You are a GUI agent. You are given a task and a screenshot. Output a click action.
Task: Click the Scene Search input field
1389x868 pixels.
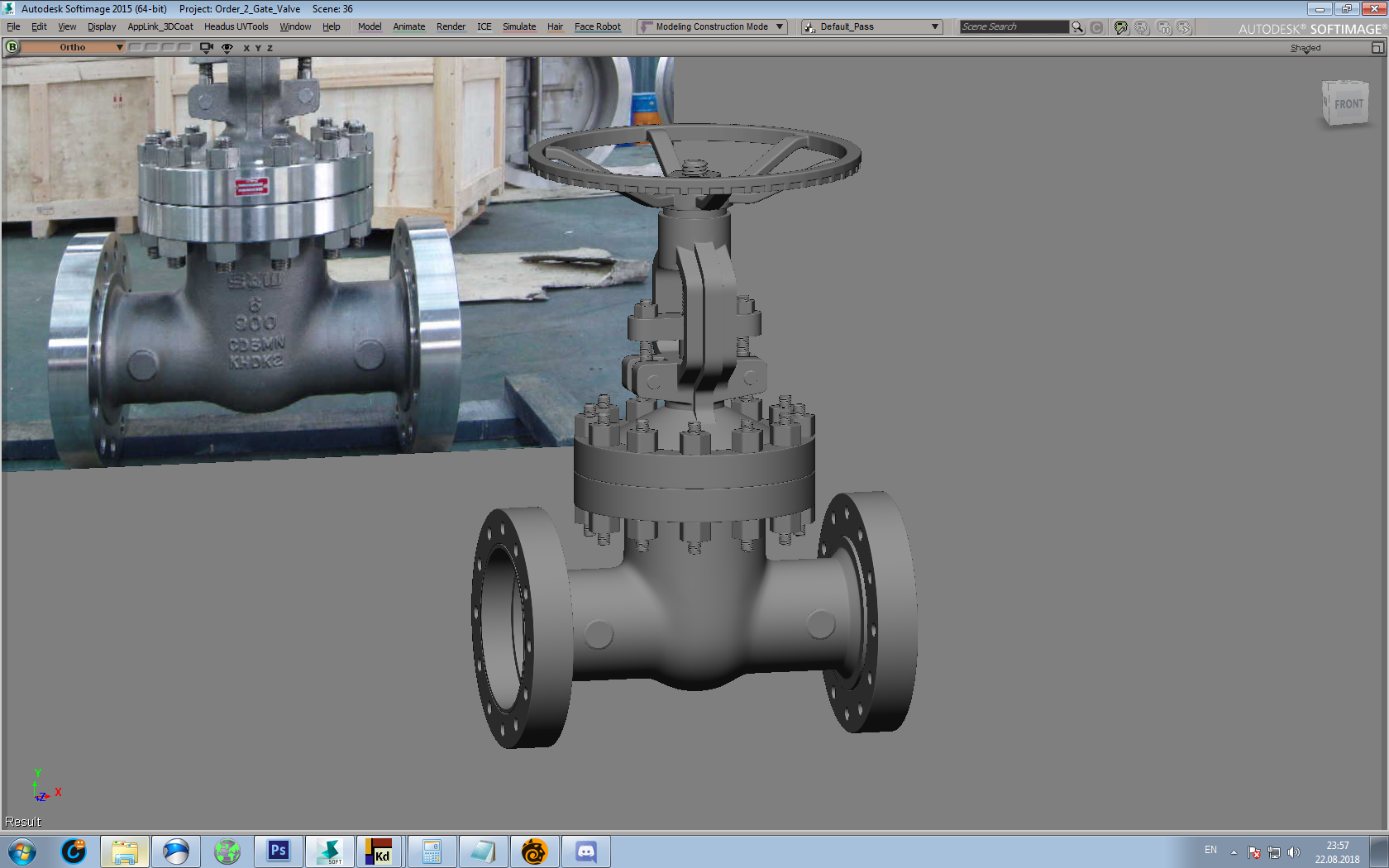click(1014, 27)
